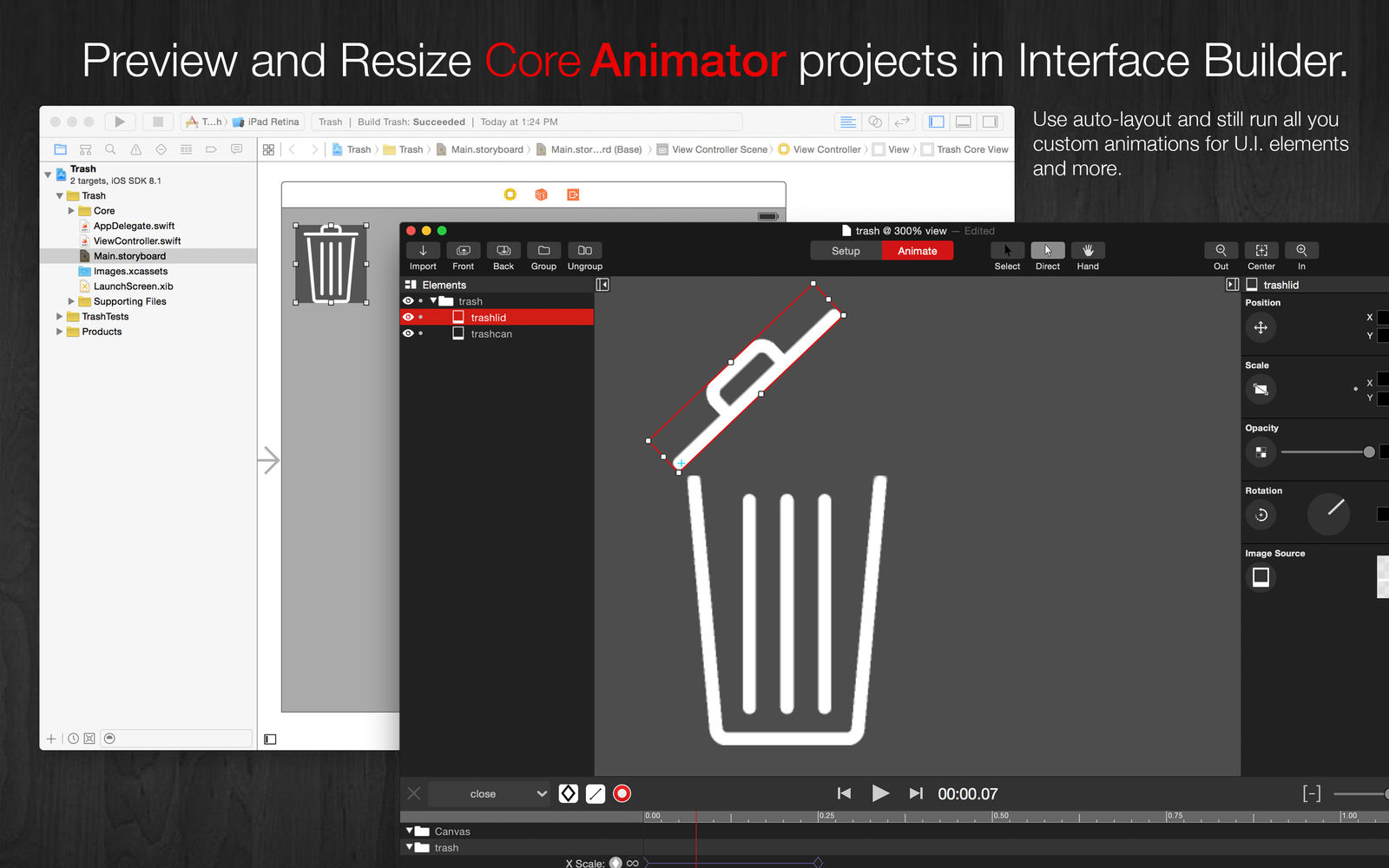
Task: Collapse the Trash project root
Action: coord(48,174)
